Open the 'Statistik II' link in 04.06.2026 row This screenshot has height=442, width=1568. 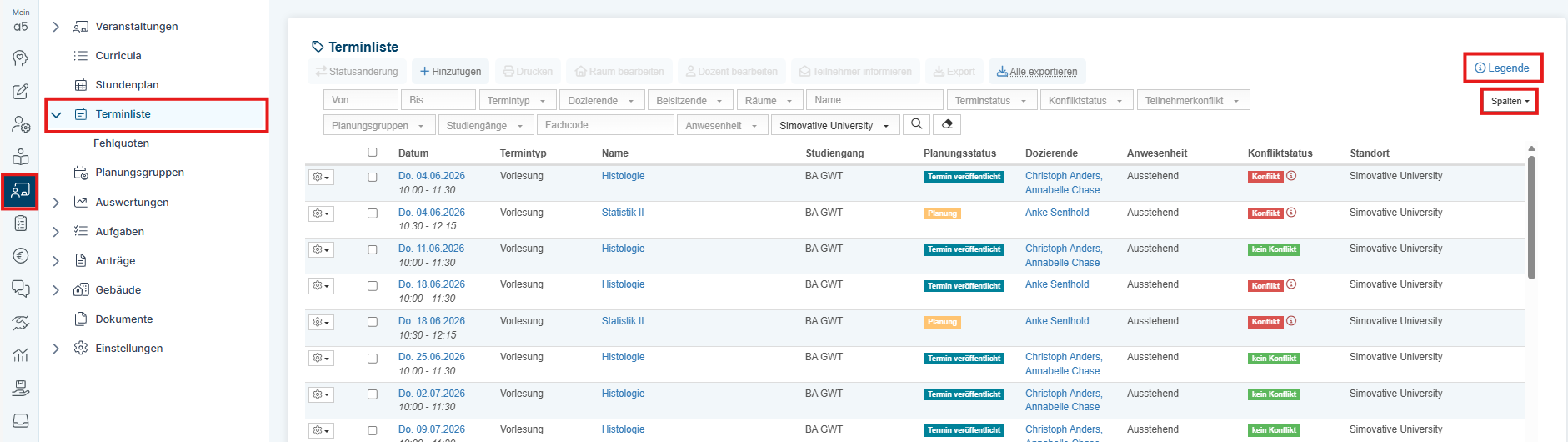(x=623, y=213)
